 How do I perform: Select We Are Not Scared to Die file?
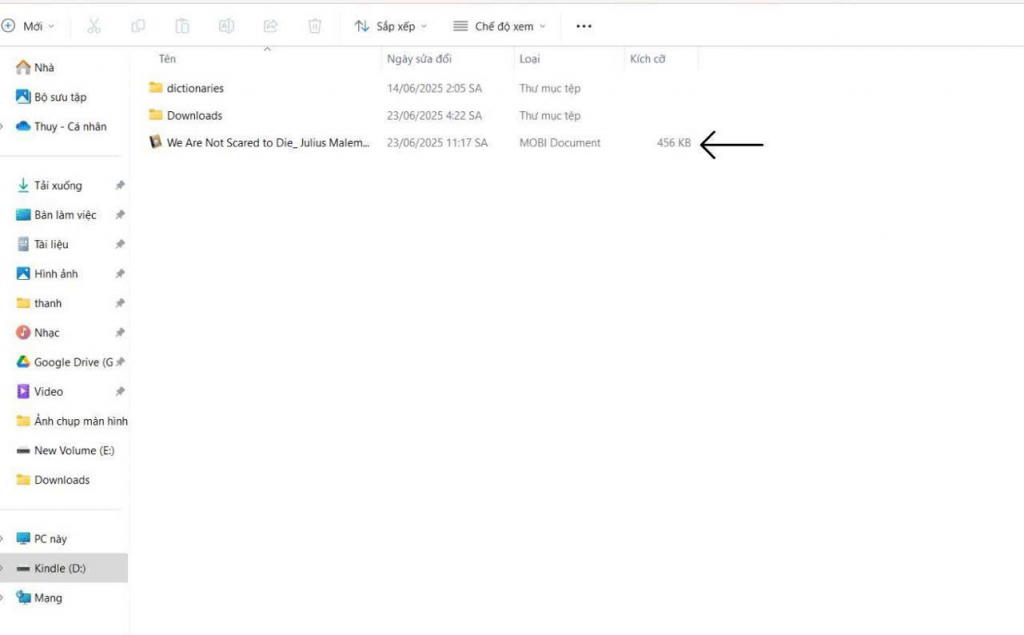[x=421, y=143]
